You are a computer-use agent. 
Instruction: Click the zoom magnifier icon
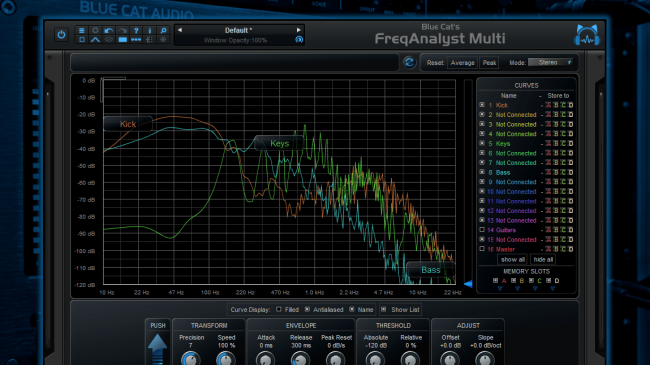(x=163, y=30)
